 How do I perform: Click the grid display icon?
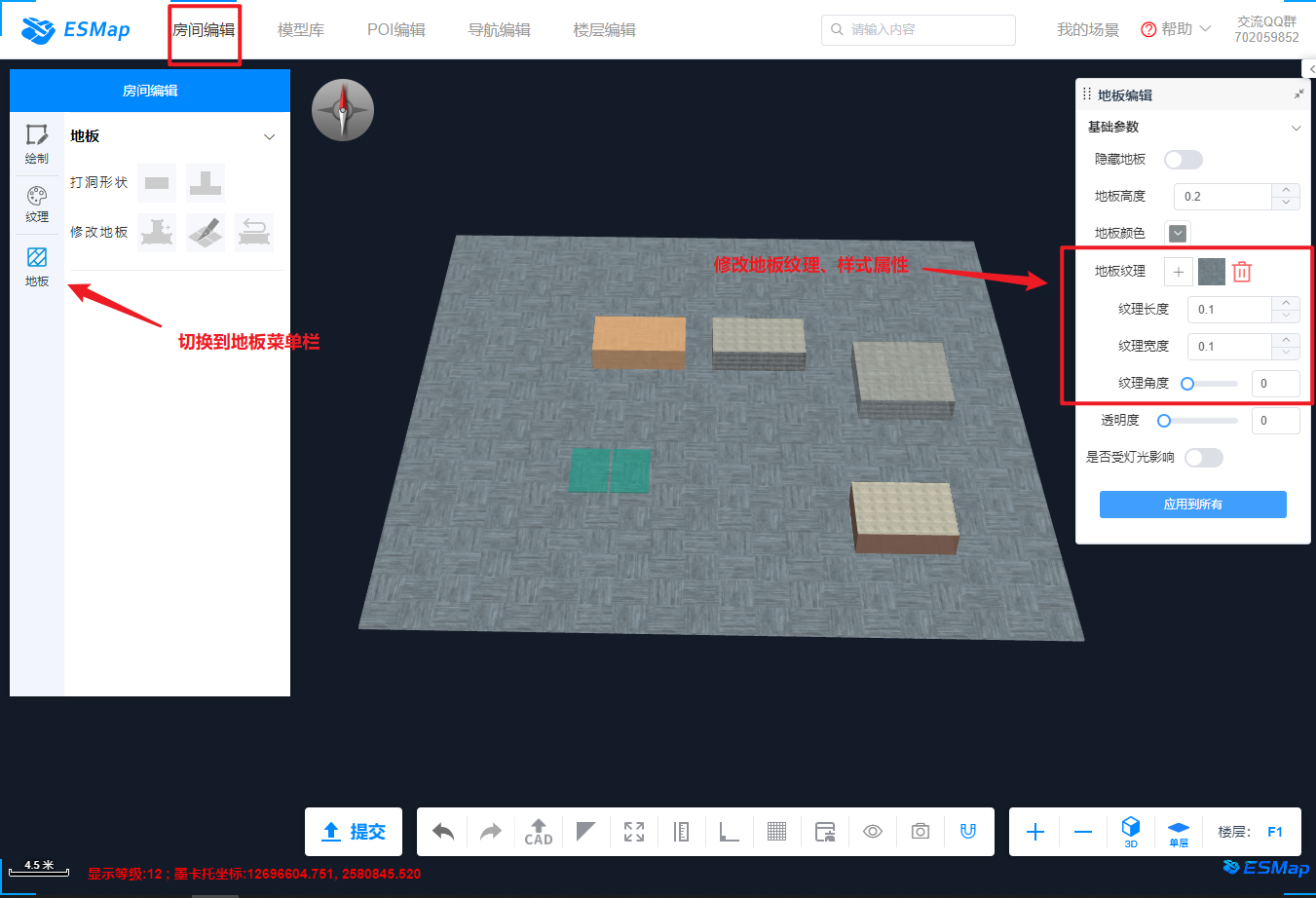pos(776,832)
